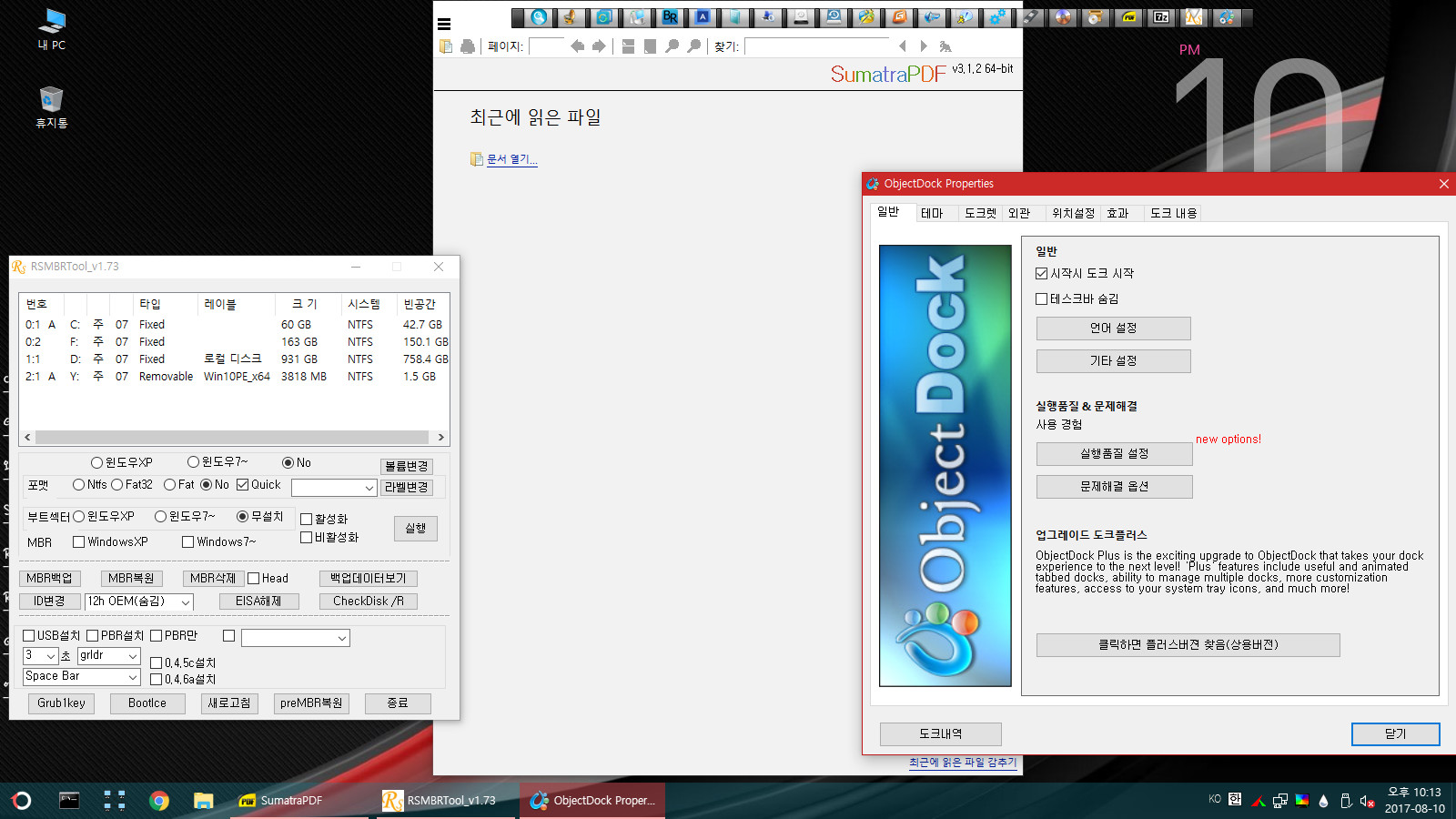Click the CheckDisk /R button
Image resolution: width=1456 pixels, height=819 pixels.
pos(369,602)
